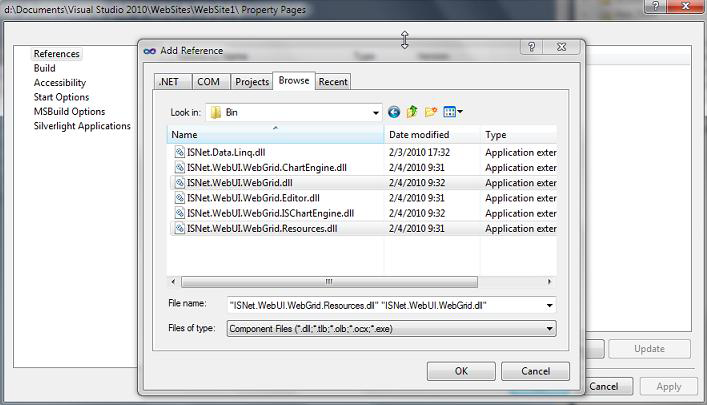
Task: Open the Recent tab
Action: click(333, 82)
